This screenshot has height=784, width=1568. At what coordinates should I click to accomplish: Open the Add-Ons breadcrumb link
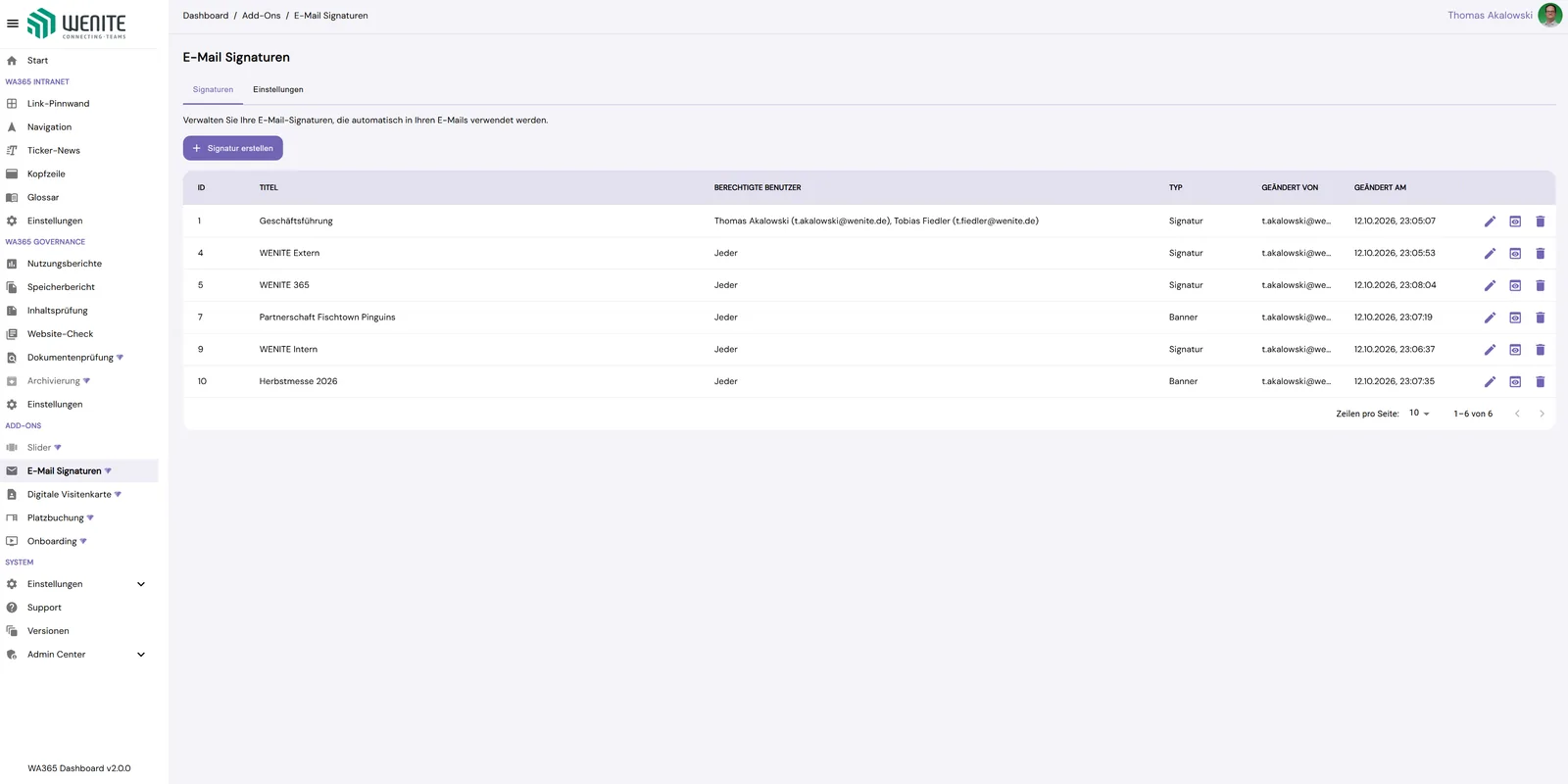tap(262, 16)
